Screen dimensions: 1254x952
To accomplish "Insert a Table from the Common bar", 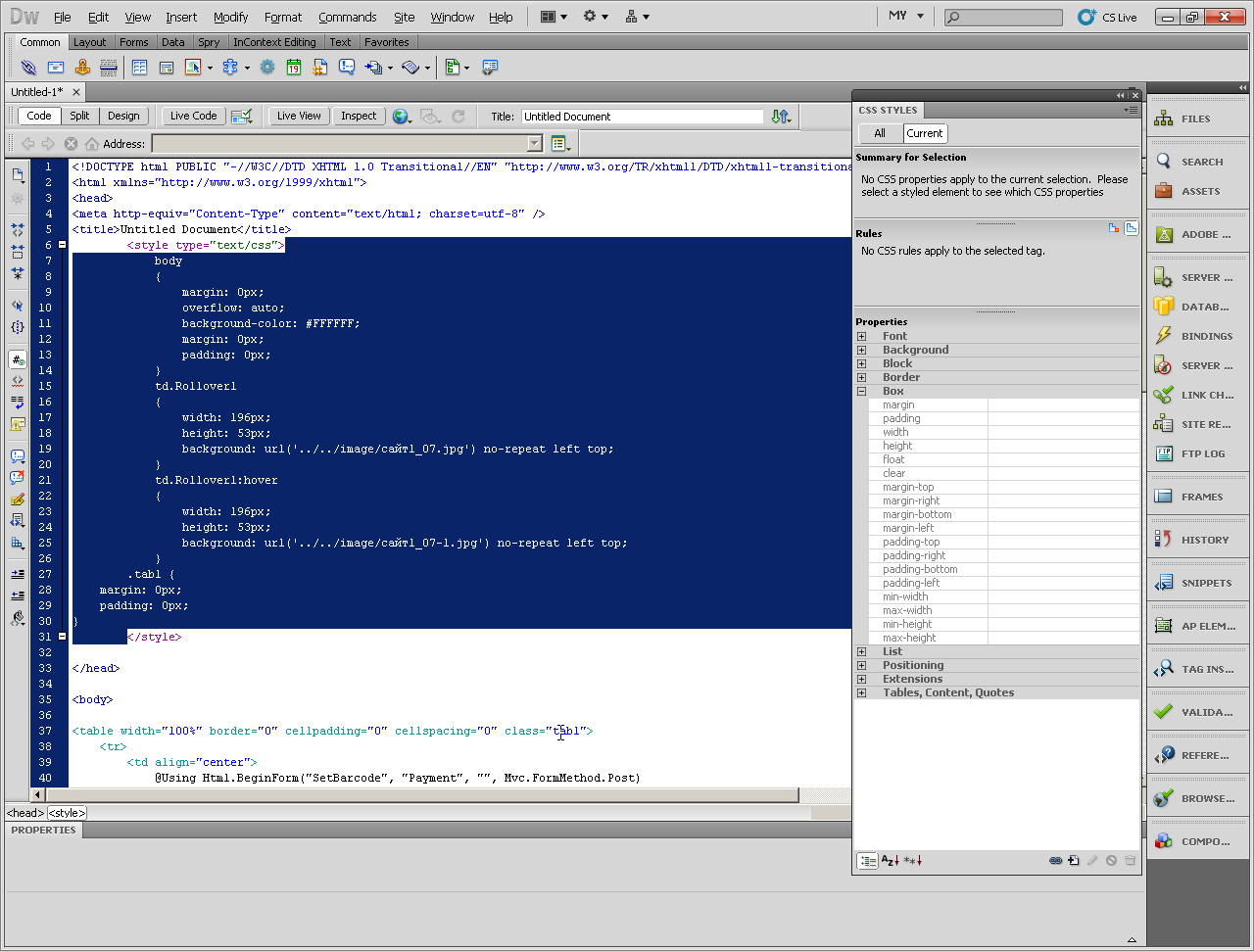I will click(x=139, y=68).
